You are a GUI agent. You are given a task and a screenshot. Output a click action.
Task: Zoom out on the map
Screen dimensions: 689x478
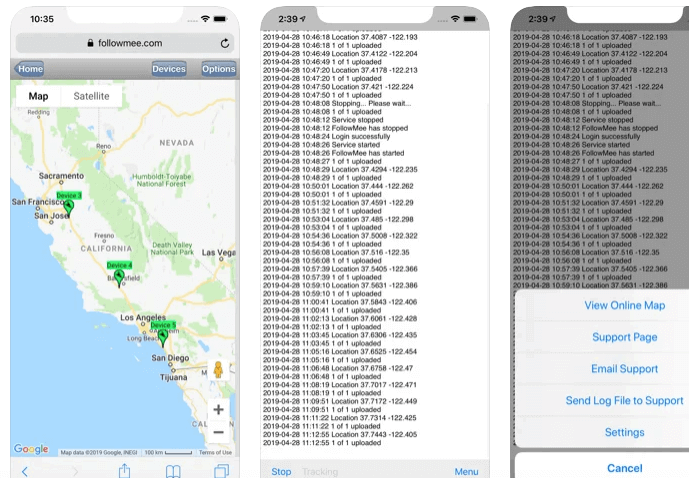click(x=218, y=432)
